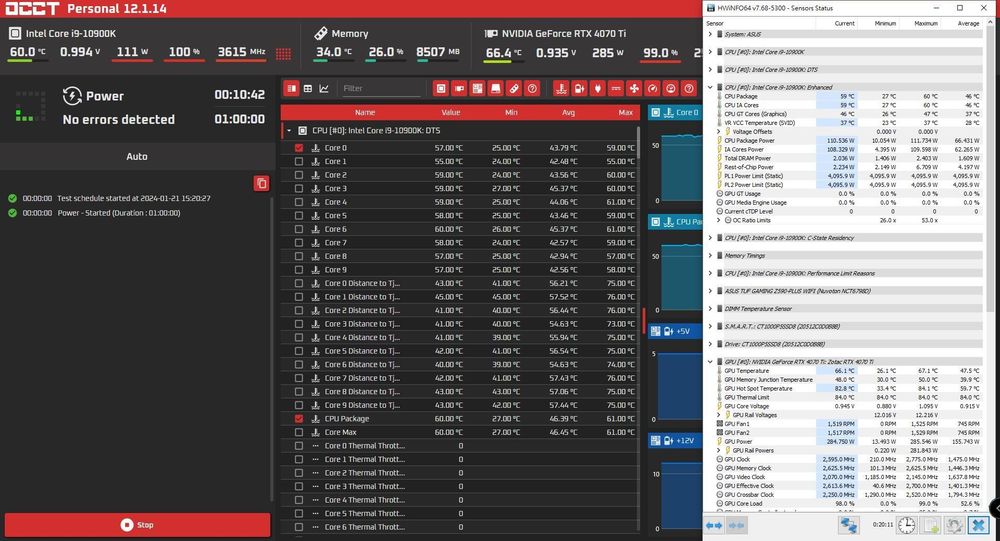Open HWiNFO sensor settings gear icon
Screen dimensions: 1000x541
[x=954, y=525]
